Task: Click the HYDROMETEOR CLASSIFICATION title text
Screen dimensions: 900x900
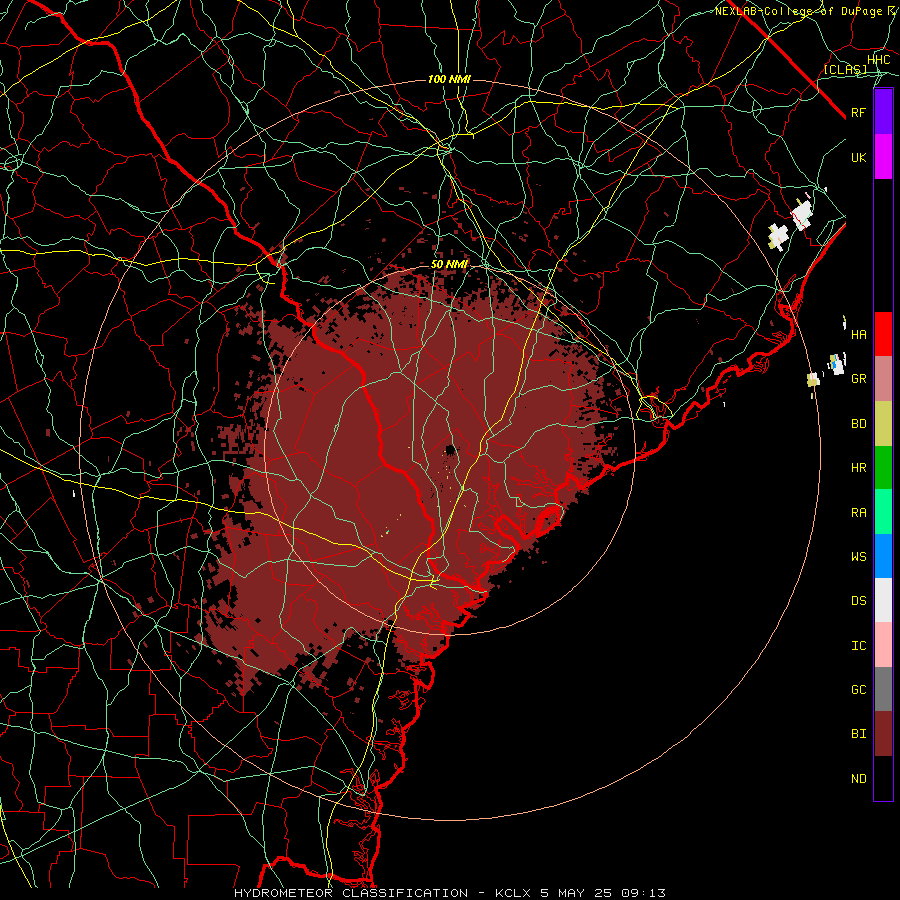Action: (351, 893)
